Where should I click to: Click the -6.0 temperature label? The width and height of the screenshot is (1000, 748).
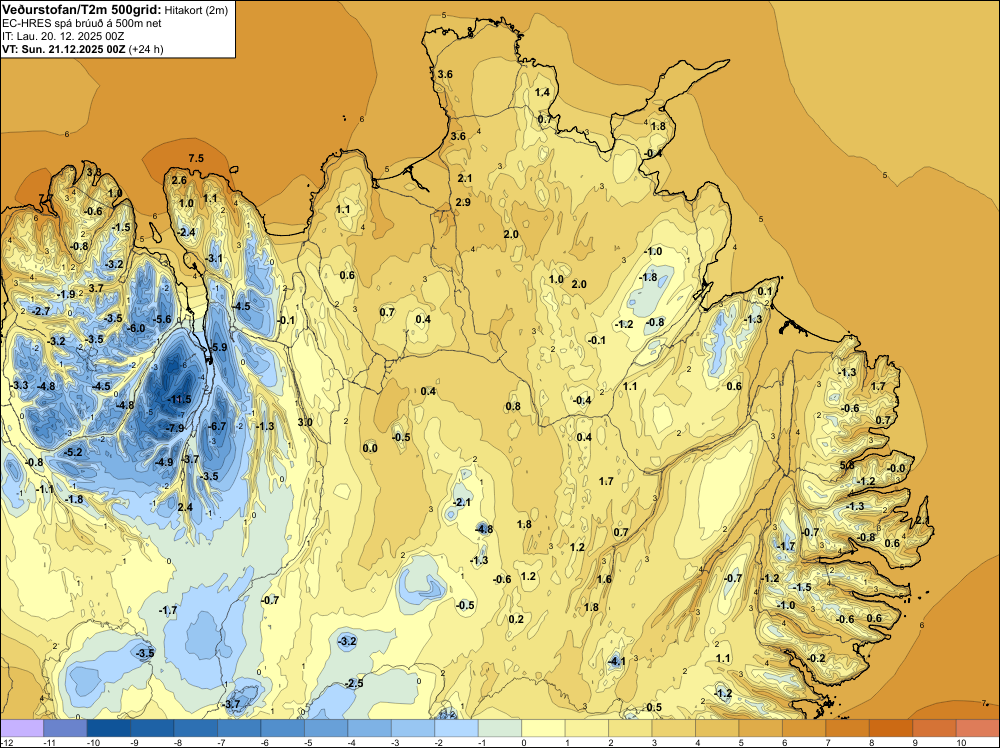click(136, 328)
